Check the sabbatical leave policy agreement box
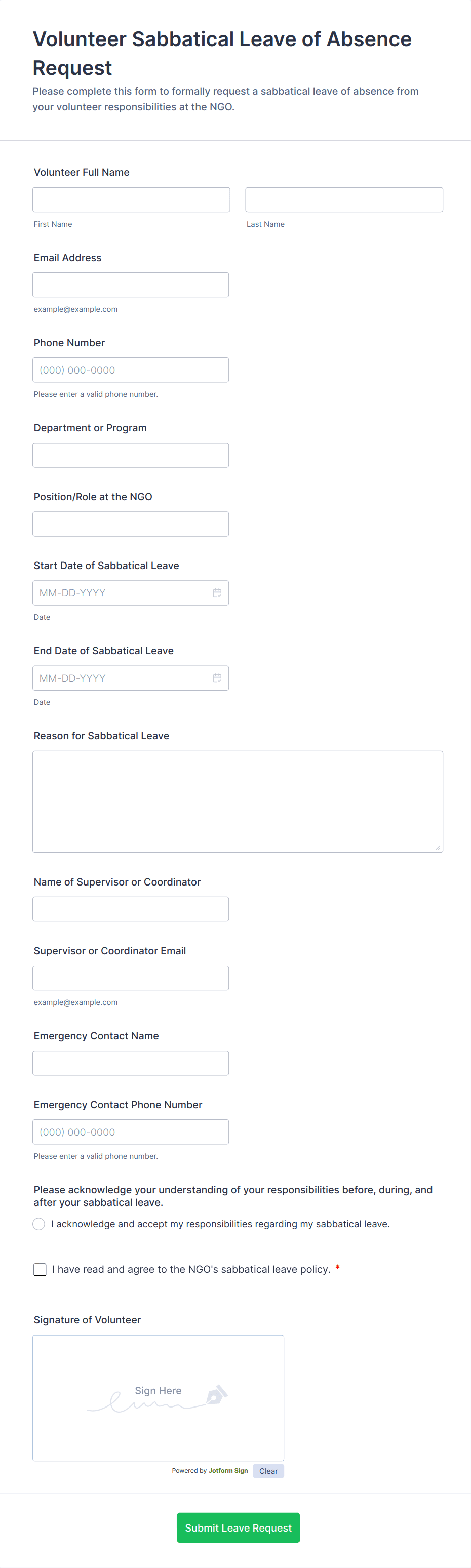Viewport: 471px width, 1568px height. [40, 1270]
